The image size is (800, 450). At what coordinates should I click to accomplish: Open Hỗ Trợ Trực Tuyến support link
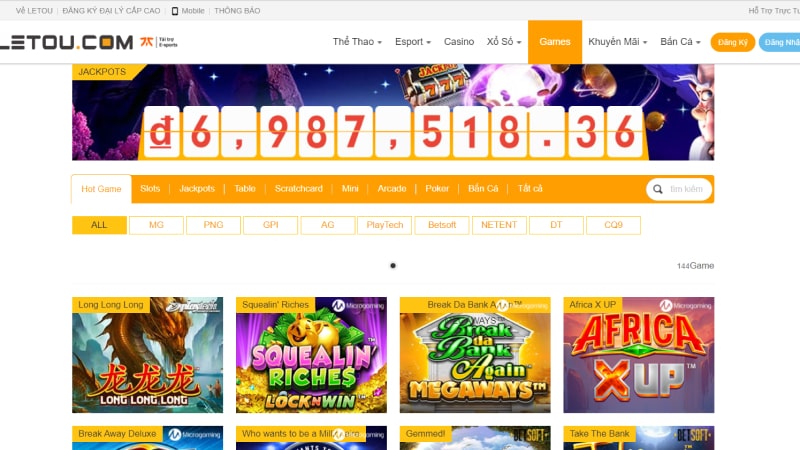(x=774, y=11)
